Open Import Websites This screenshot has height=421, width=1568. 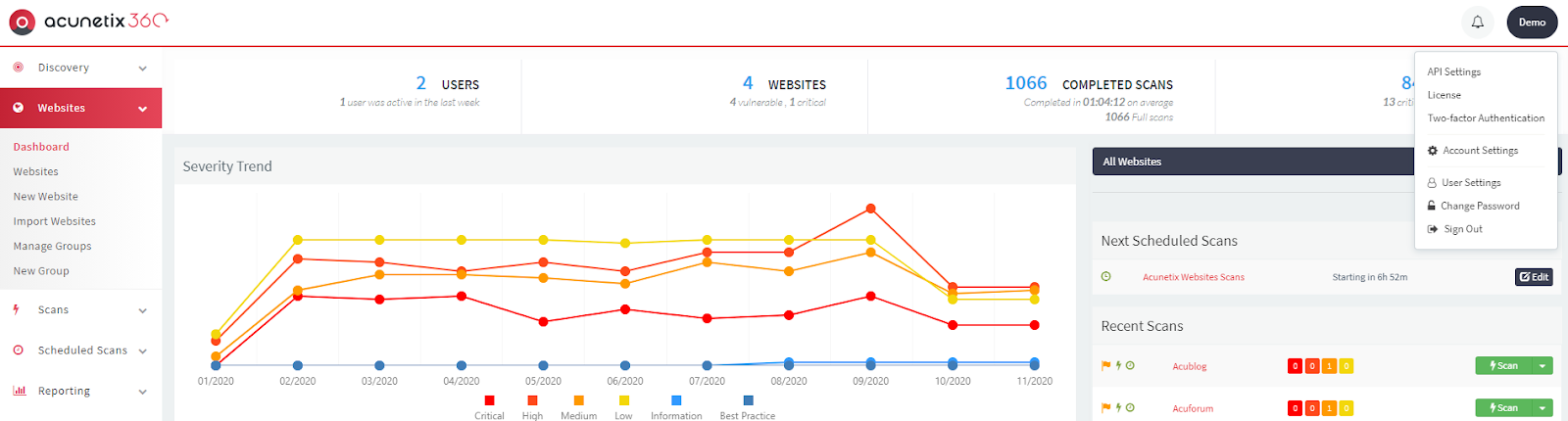click(x=54, y=221)
